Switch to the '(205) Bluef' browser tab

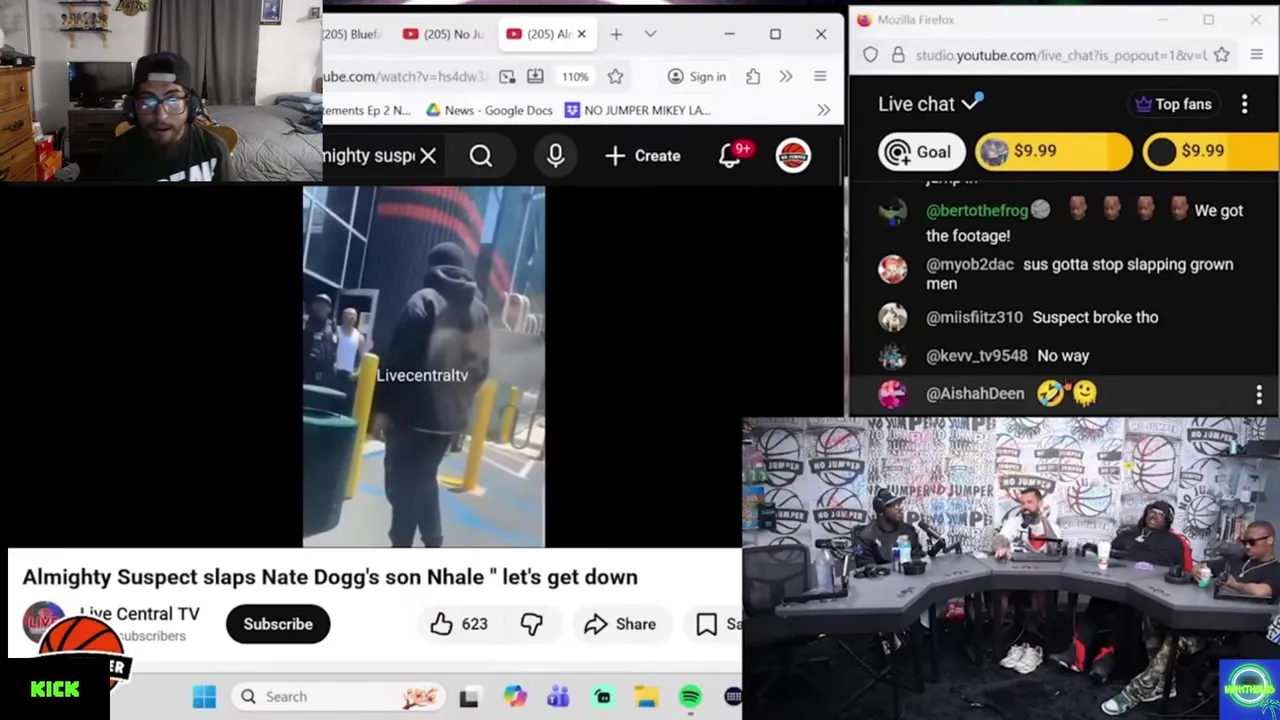point(353,34)
